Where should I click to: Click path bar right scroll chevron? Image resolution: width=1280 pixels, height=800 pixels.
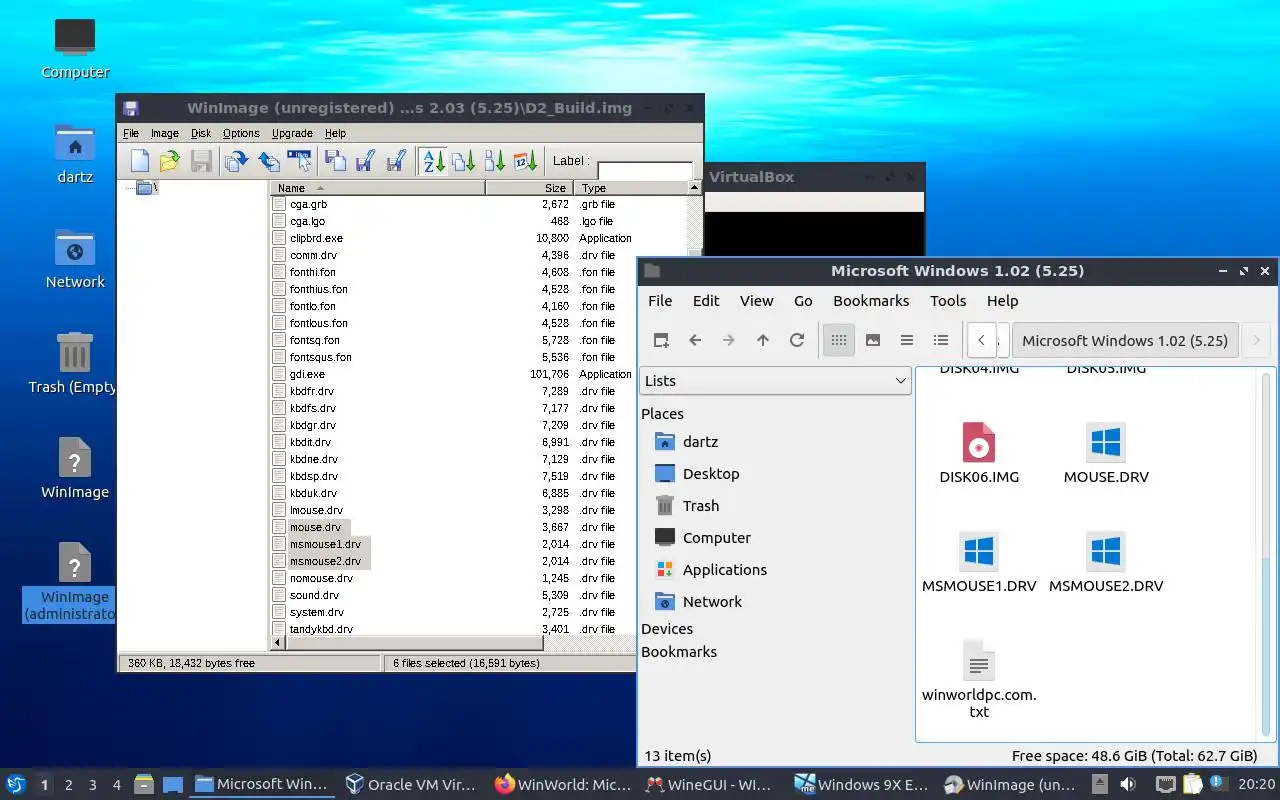1256,340
